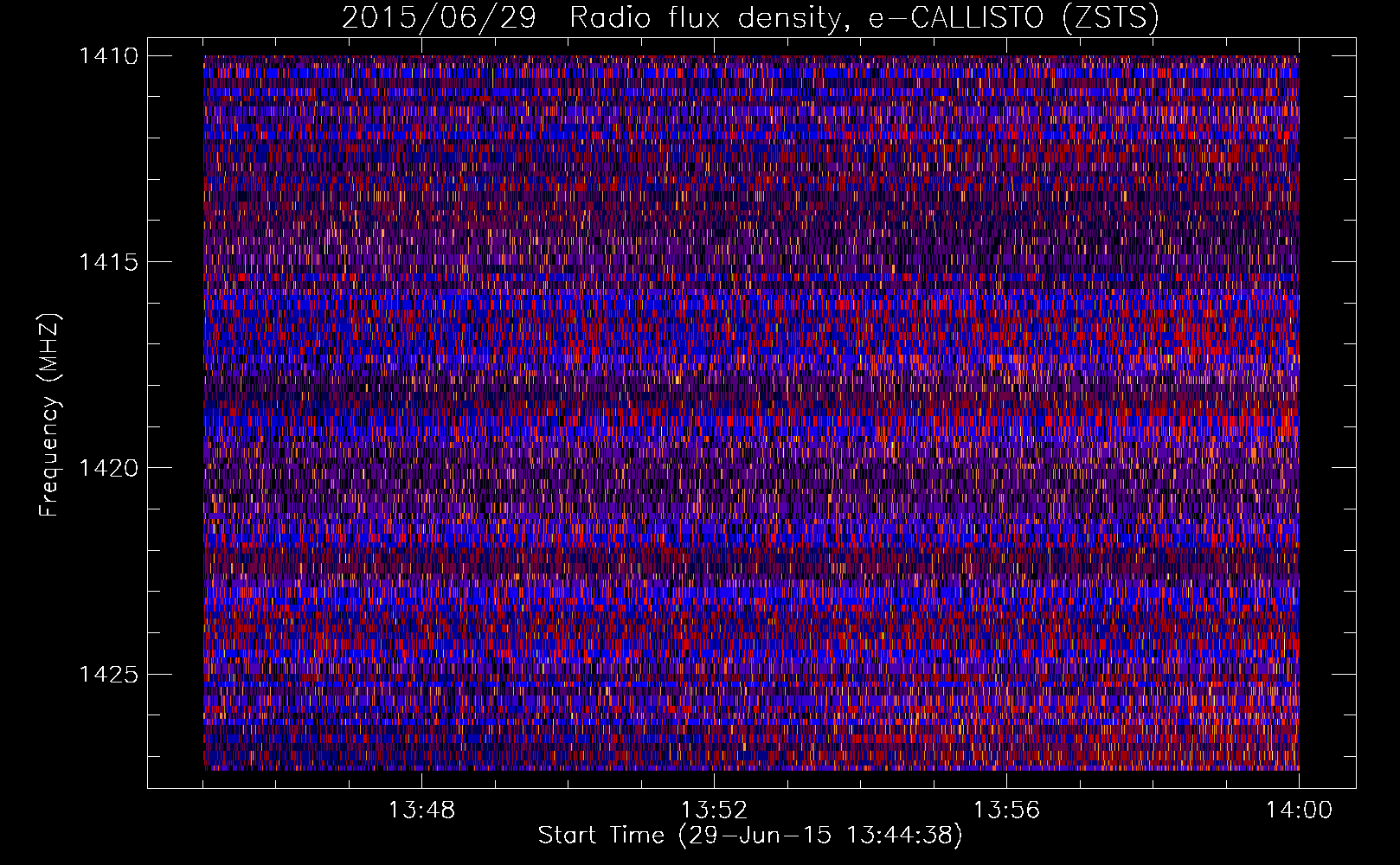Screen dimensions: 1400x865
Task: Click the 'Start Time (29-Jun-15 13:44:38)' label
Action: [x=750, y=836]
